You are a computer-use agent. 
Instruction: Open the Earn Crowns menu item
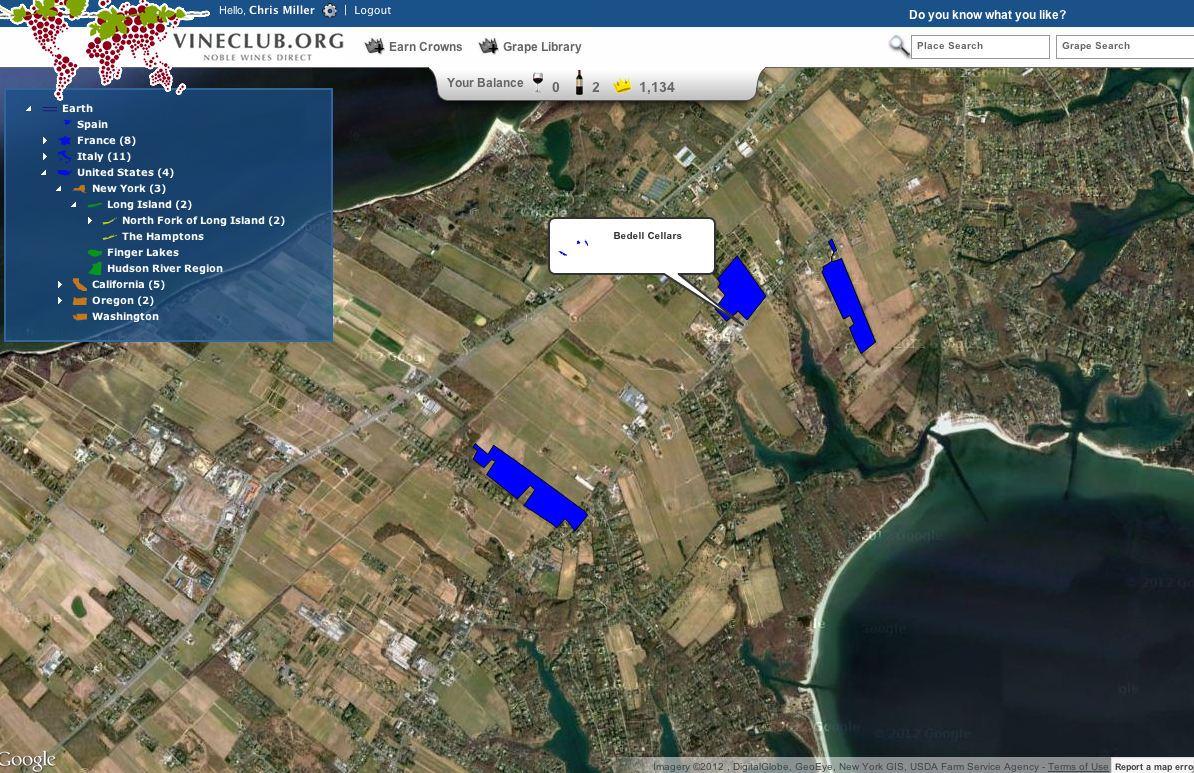coord(425,47)
